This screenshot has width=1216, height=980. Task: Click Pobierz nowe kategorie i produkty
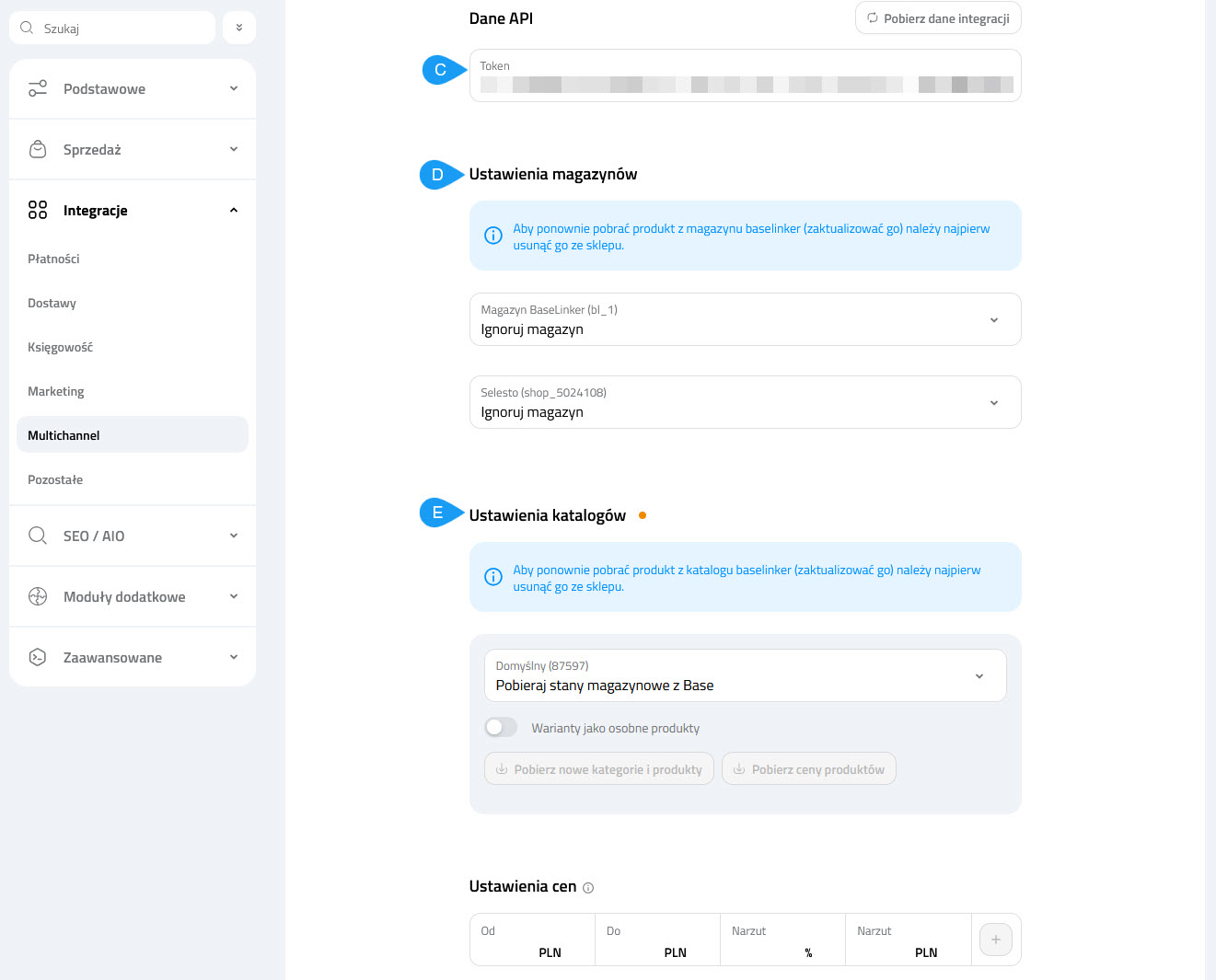pyautogui.click(x=598, y=767)
